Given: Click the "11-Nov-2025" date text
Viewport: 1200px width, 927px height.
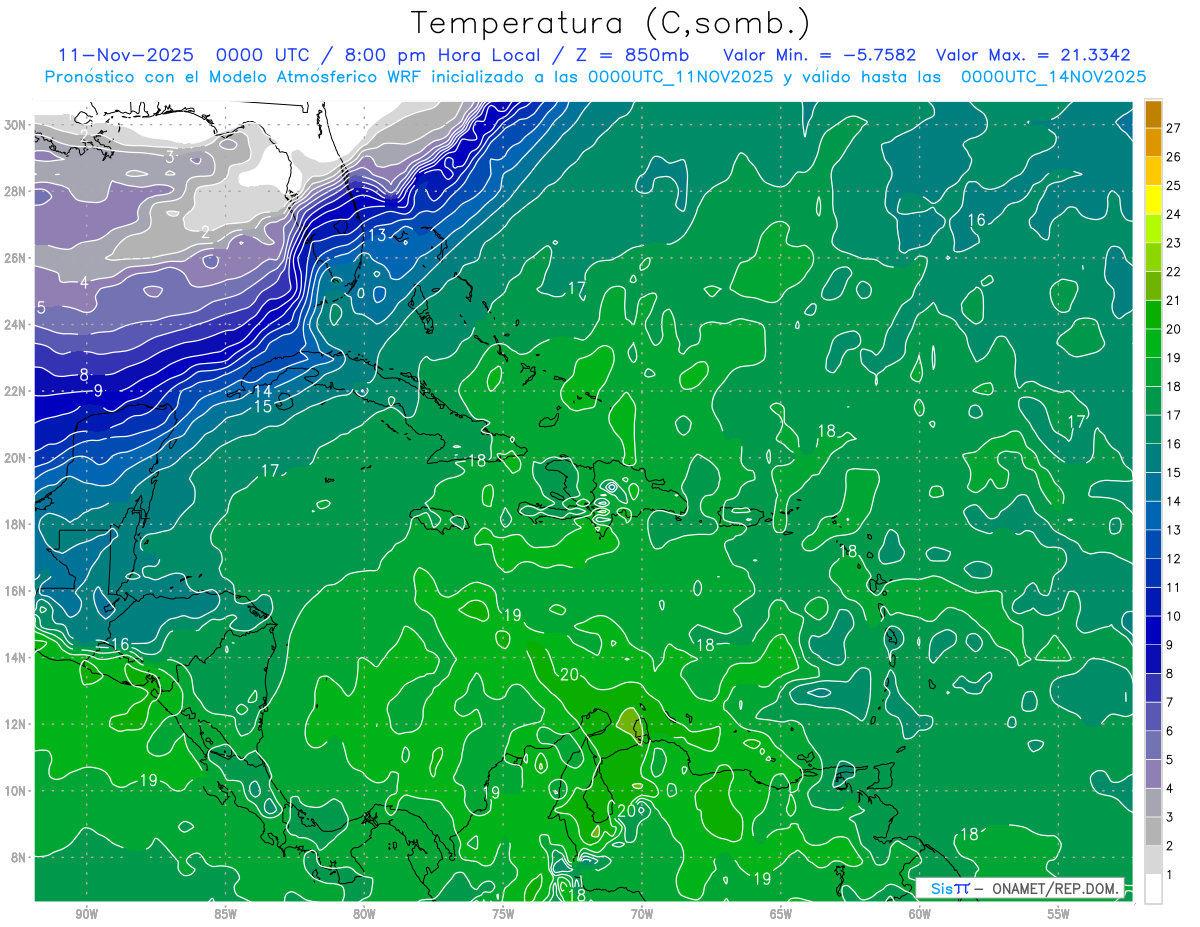Looking at the screenshot, I should coord(126,55).
